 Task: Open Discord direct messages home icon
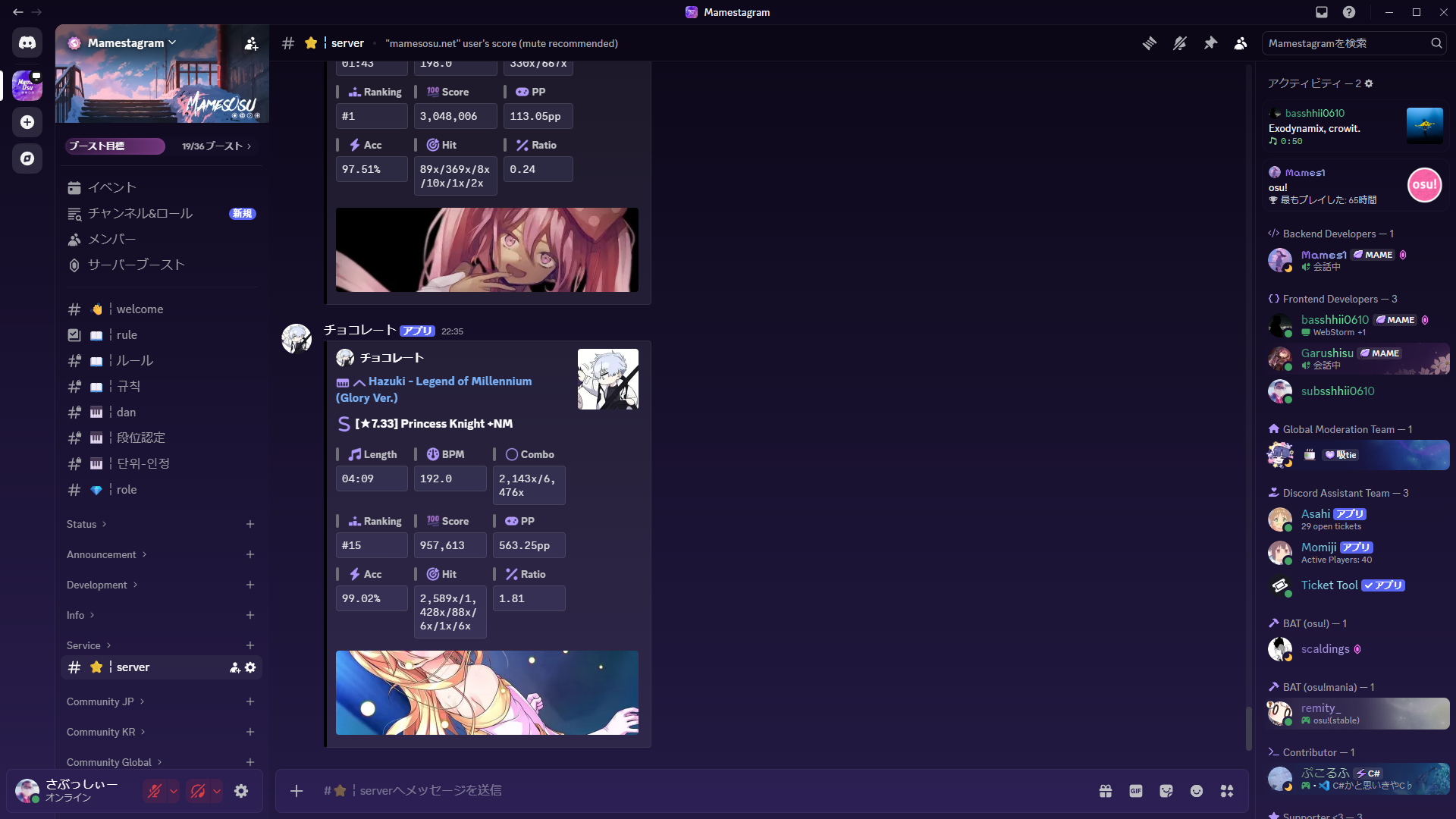[x=27, y=43]
